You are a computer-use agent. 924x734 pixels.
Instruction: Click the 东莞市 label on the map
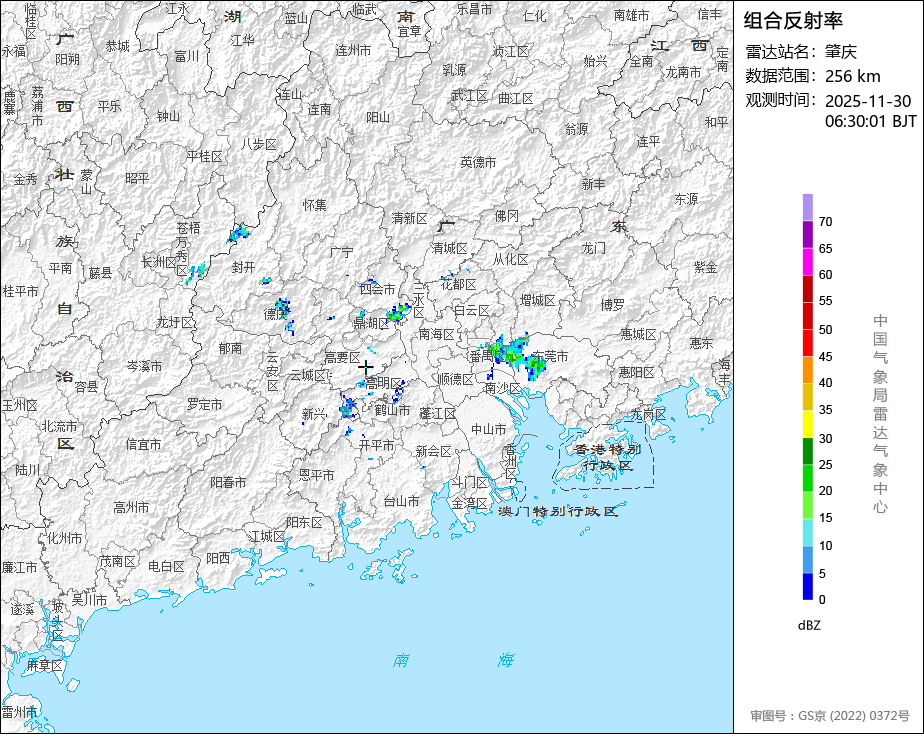click(550, 356)
